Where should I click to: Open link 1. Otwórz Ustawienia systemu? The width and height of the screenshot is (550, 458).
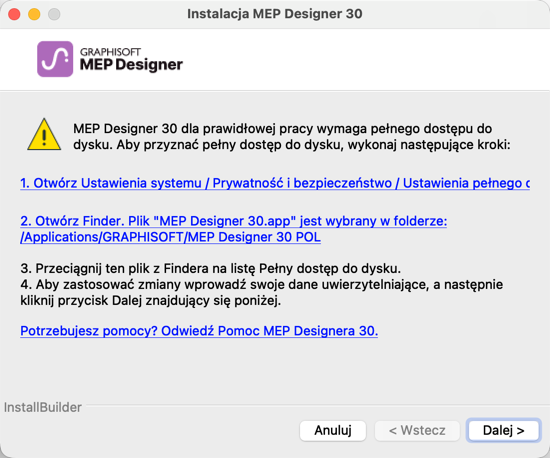[x=275, y=183]
